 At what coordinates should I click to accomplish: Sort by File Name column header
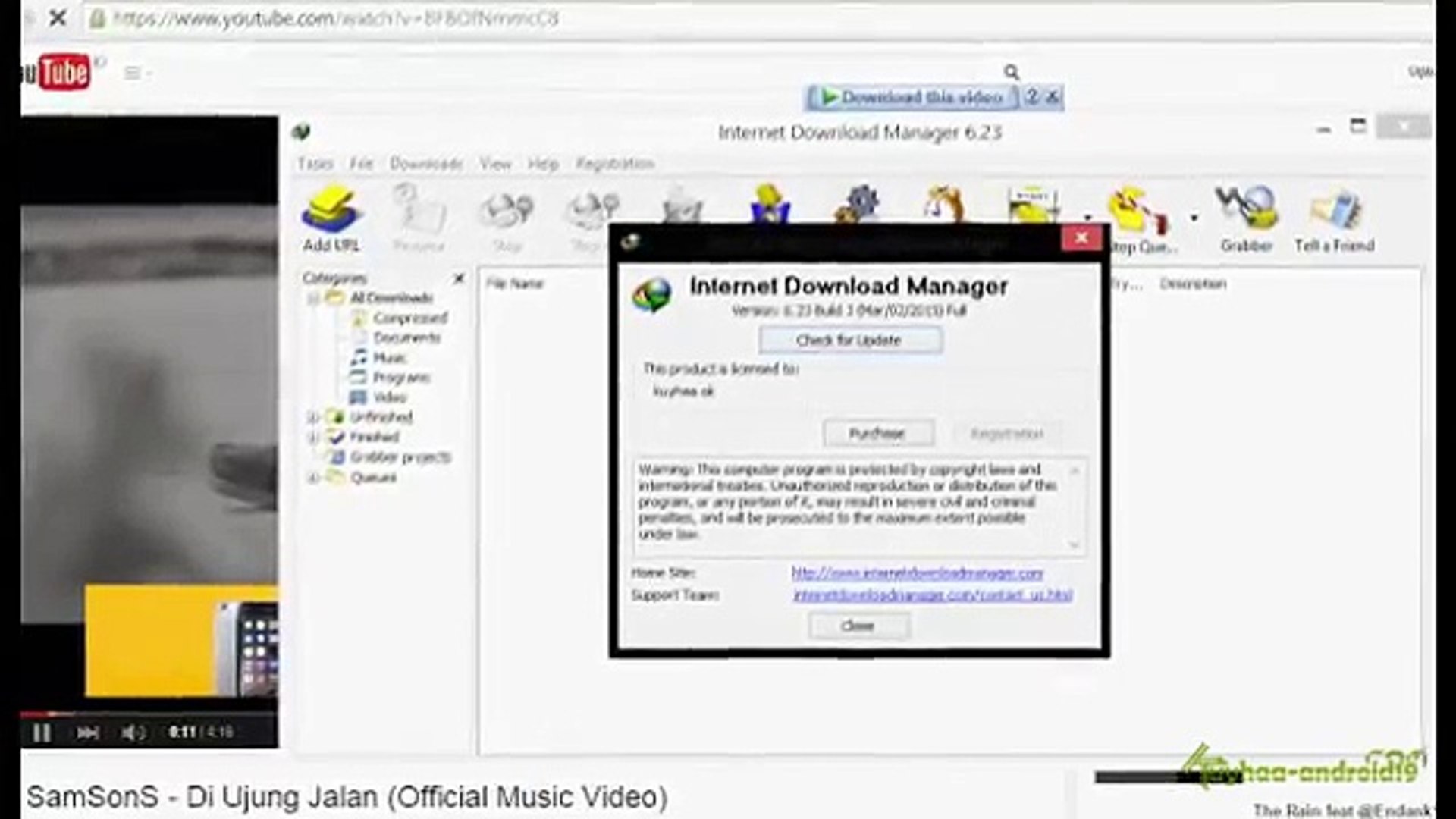point(515,284)
